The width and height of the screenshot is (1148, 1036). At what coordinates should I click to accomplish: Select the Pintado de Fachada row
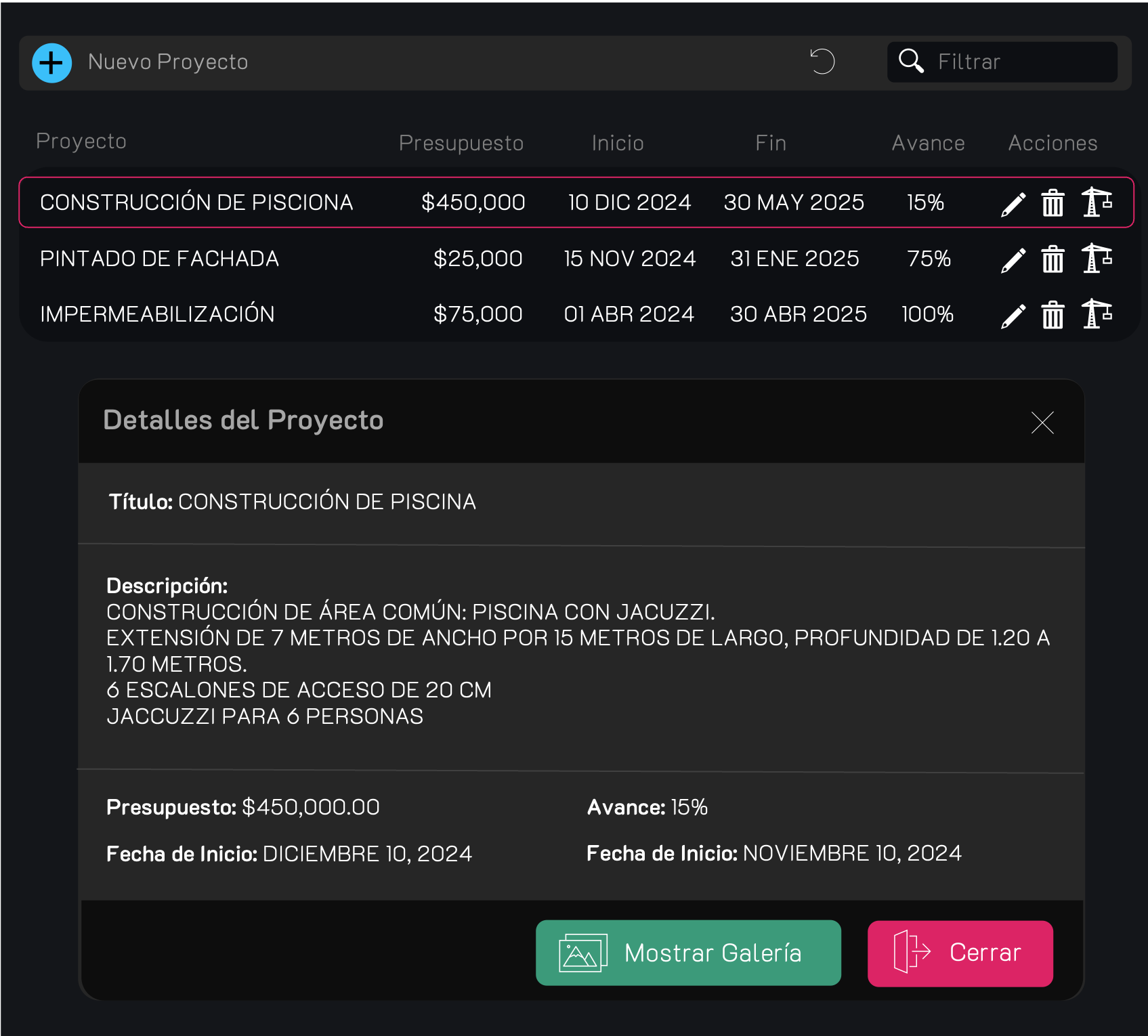pyautogui.click(x=159, y=259)
